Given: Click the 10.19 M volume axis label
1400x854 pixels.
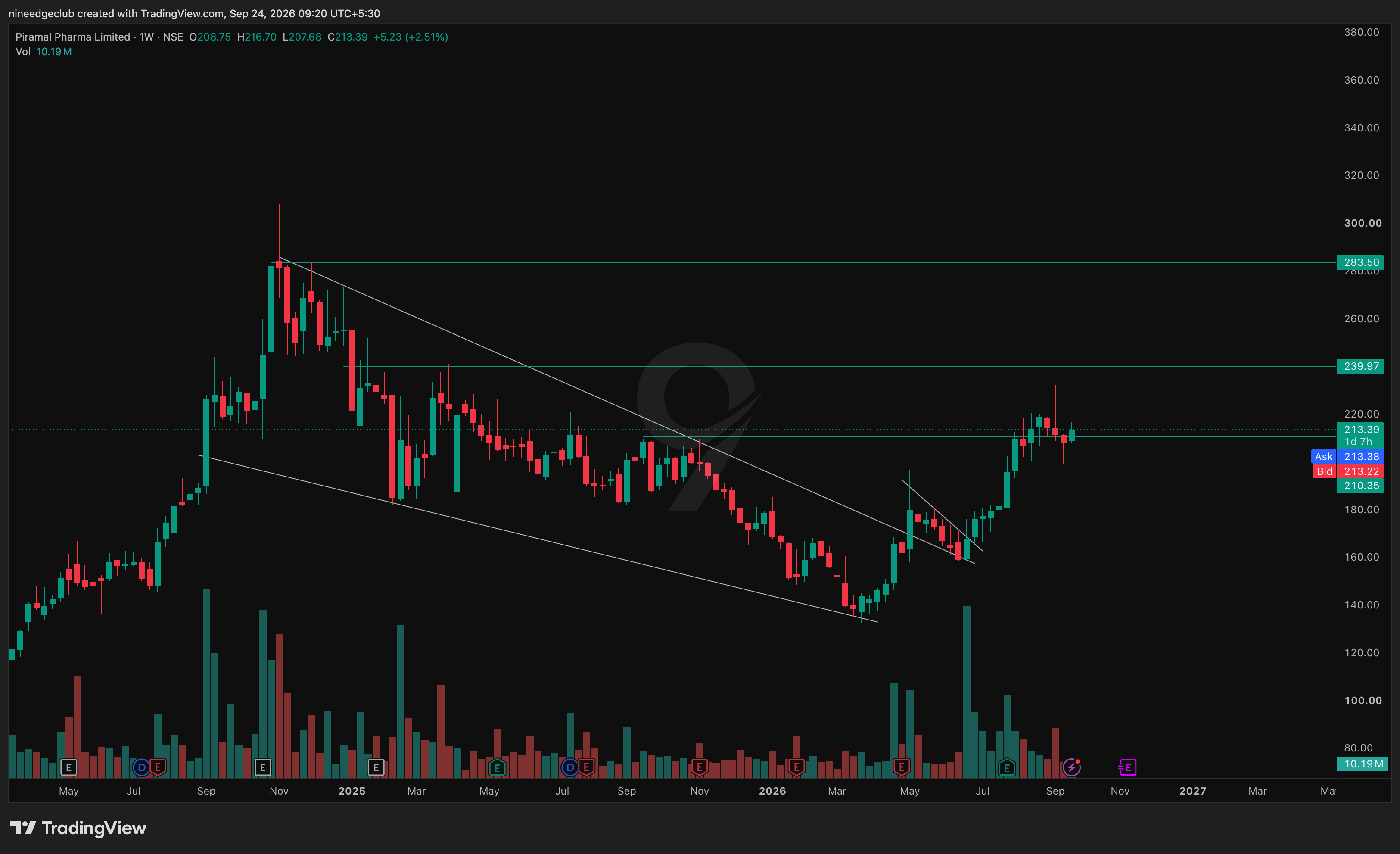Looking at the screenshot, I should (x=1363, y=764).
